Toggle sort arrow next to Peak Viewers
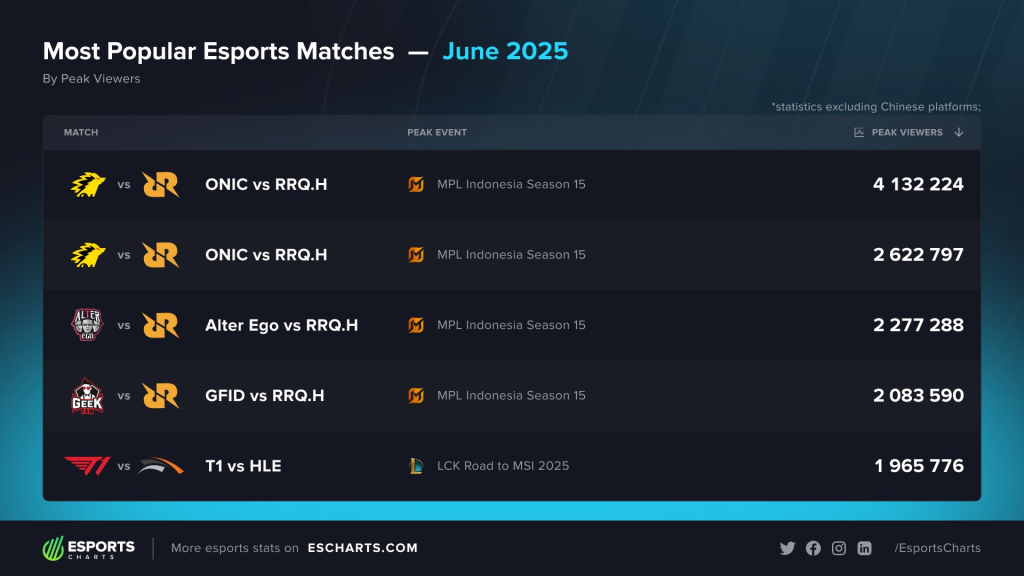This screenshot has height=576, width=1024. point(959,132)
